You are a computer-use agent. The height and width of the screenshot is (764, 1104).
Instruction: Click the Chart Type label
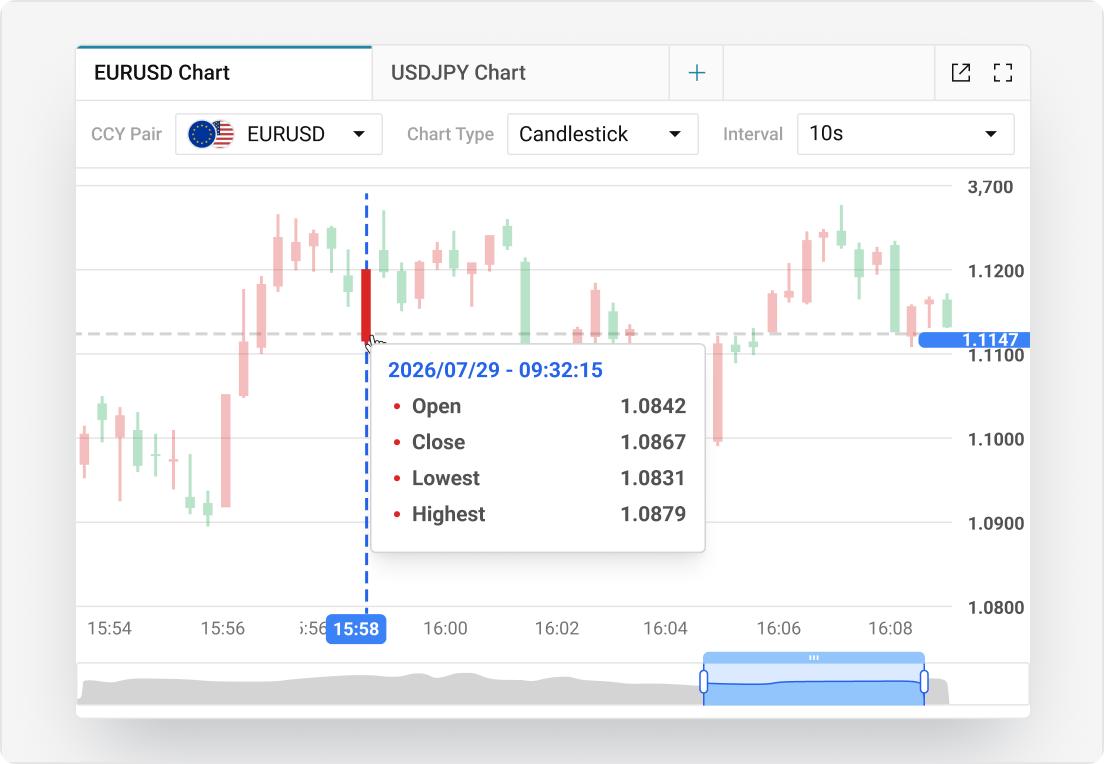coord(451,134)
